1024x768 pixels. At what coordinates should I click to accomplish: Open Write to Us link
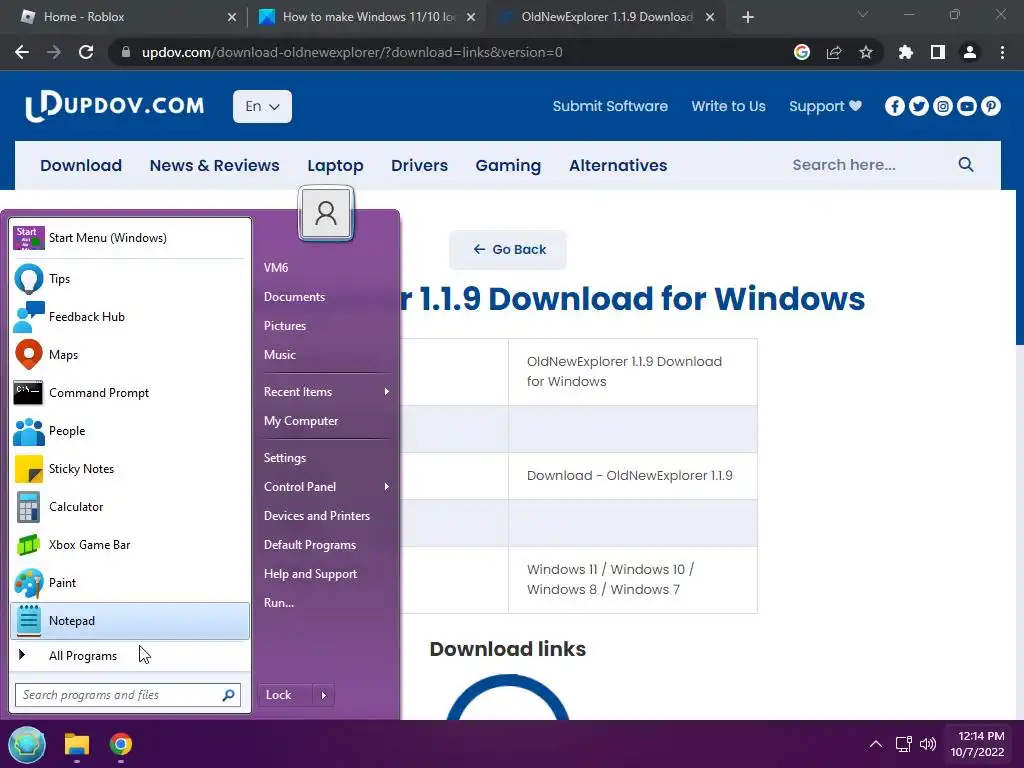[x=728, y=106]
